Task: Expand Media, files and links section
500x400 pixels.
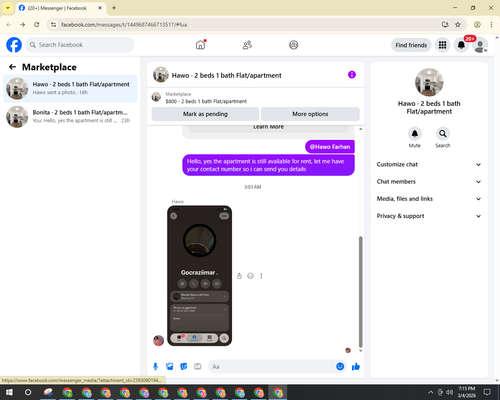Action: tap(429, 199)
